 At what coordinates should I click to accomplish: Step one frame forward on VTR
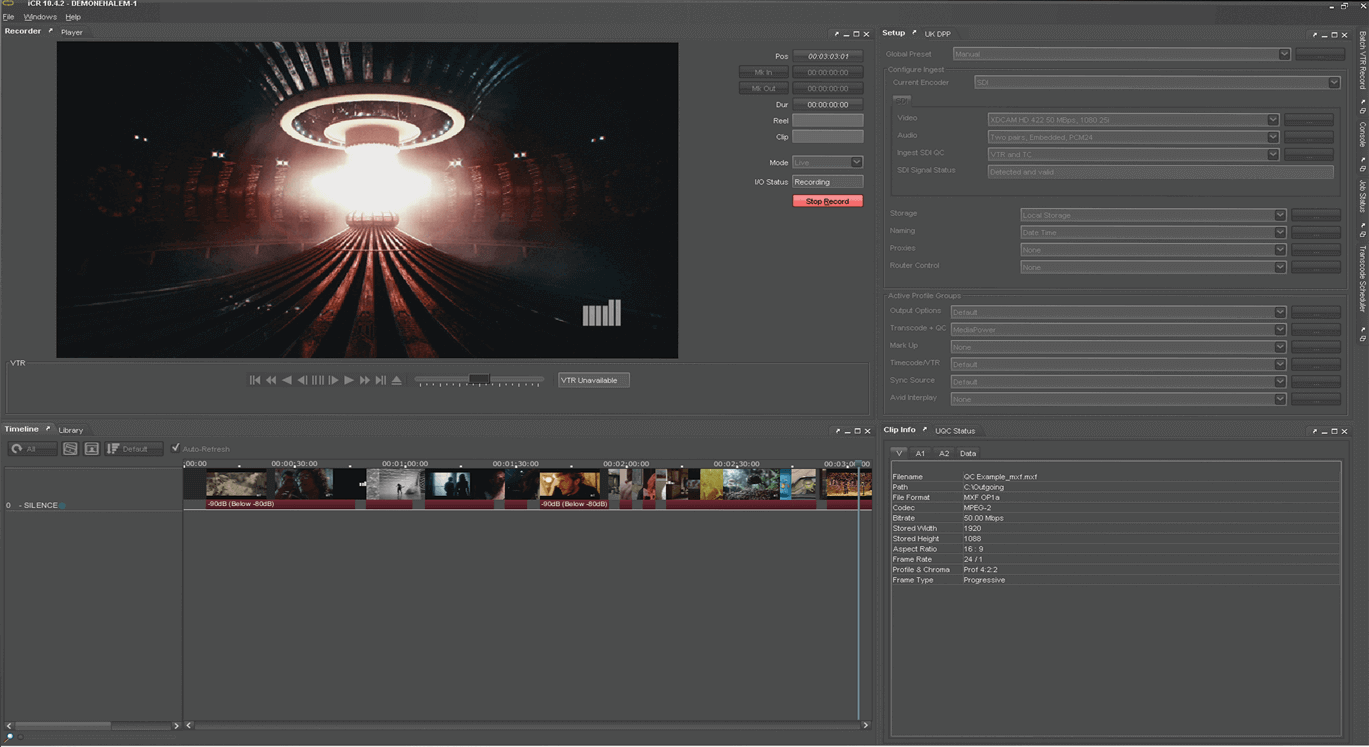pyautogui.click(x=333, y=380)
